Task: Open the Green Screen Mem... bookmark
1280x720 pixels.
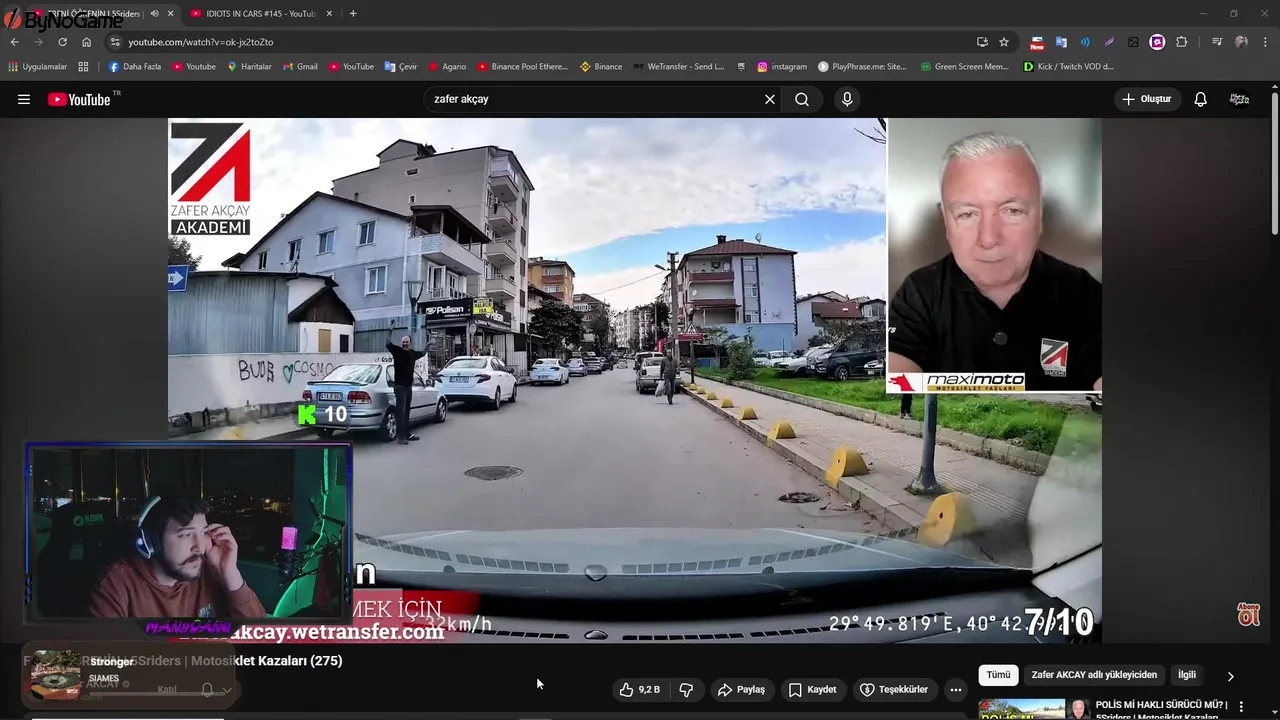Action: click(x=964, y=67)
